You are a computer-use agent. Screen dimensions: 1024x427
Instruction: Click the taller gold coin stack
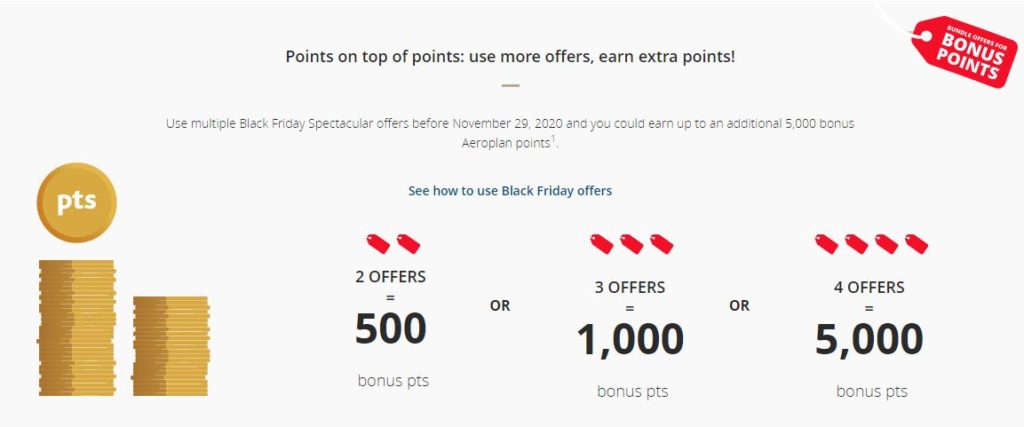[x=76, y=328]
